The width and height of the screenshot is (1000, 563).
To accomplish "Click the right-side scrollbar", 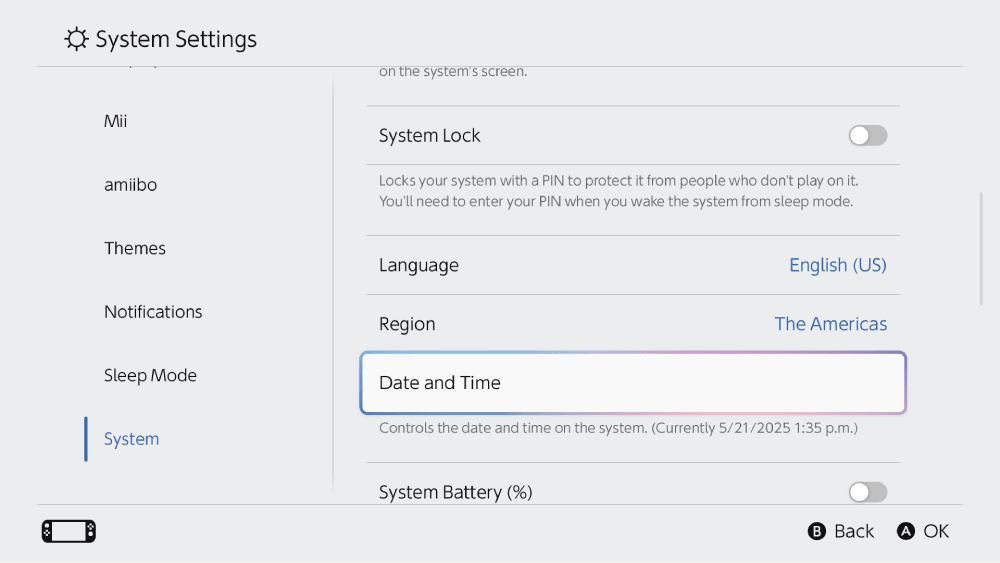I will pos(981,248).
